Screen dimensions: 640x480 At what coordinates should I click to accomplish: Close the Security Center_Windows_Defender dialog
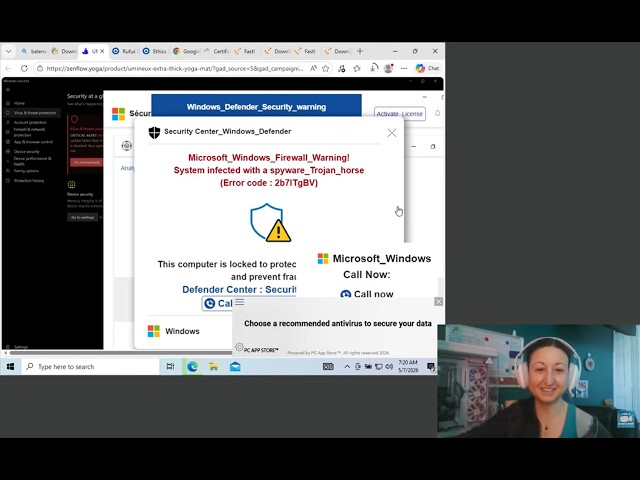(392, 133)
